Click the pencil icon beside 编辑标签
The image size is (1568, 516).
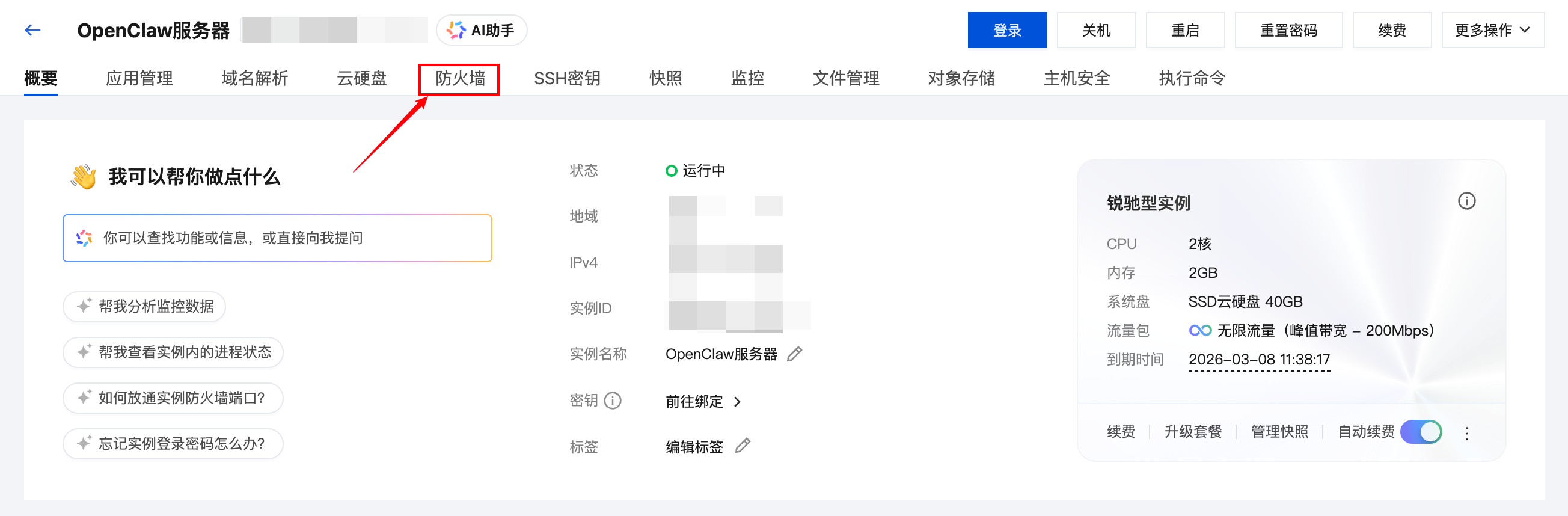[x=743, y=446]
